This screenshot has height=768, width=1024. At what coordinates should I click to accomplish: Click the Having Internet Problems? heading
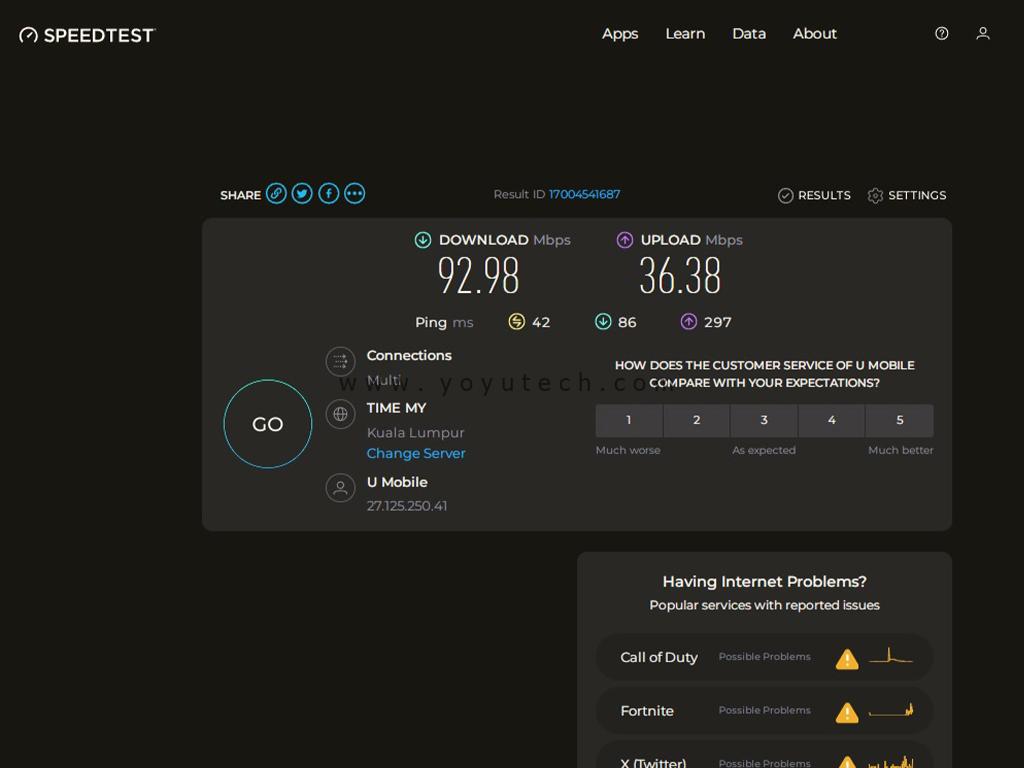(764, 581)
